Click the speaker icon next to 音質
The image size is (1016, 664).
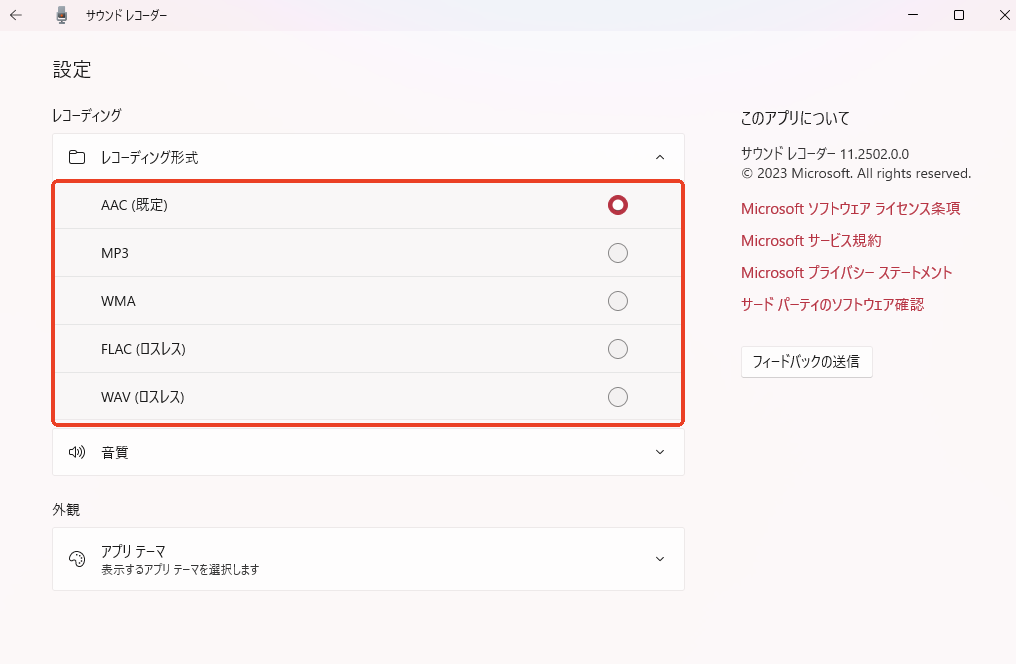point(77,452)
